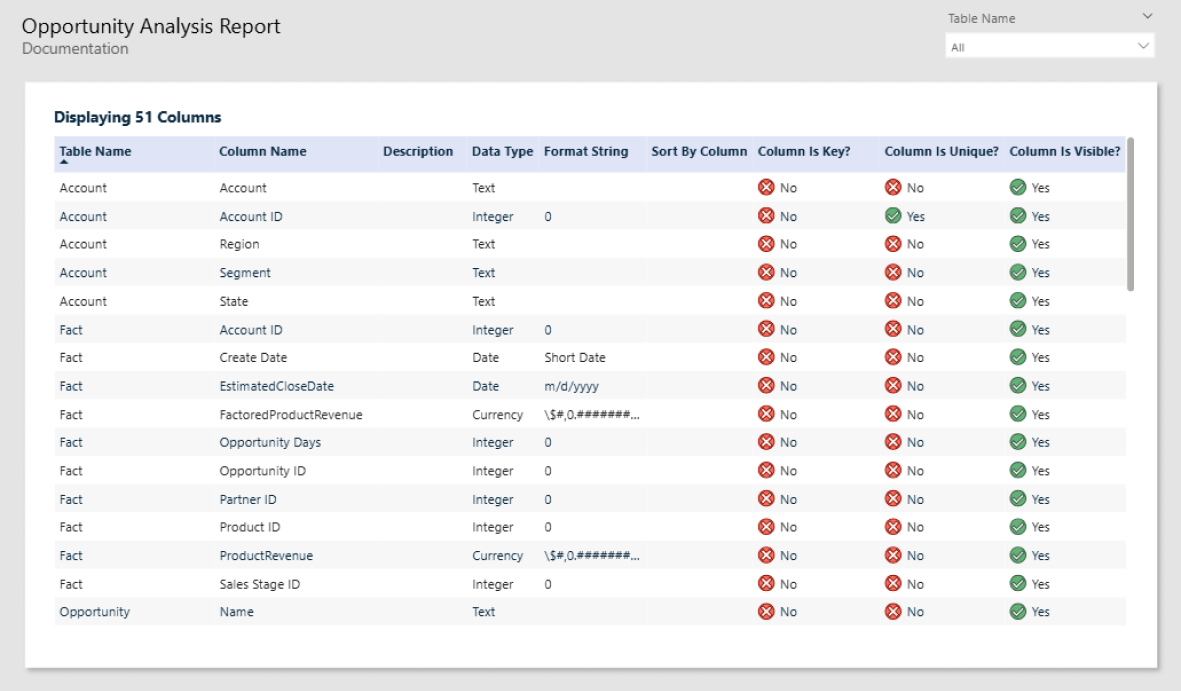Click red X key icon for Fact Account ID

click(x=766, y=330)
